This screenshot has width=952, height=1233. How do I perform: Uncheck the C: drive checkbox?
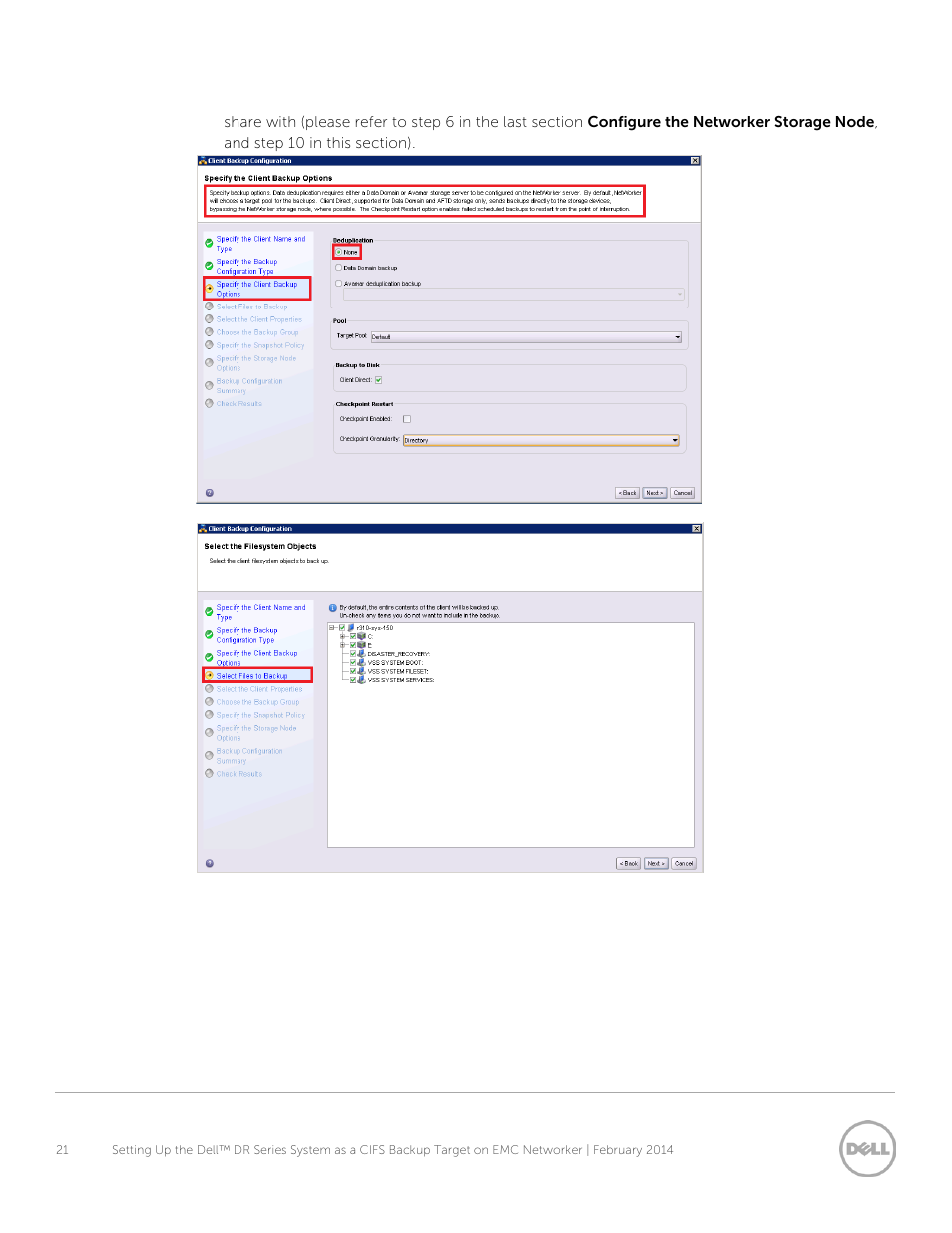353,636
